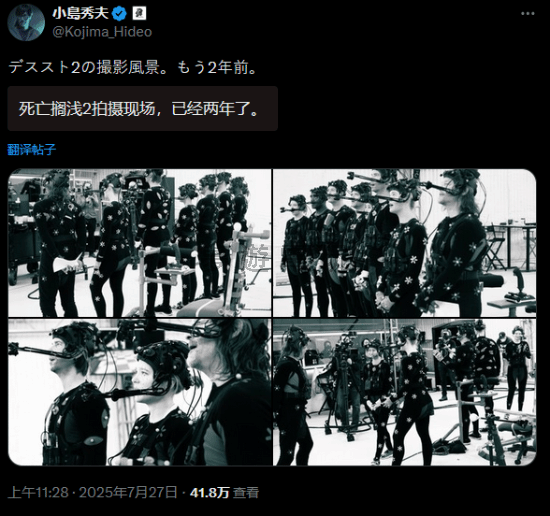The image size is (550, 516).
Task: Click 翻译帖子 translate post link
Action: click(32, 150)
